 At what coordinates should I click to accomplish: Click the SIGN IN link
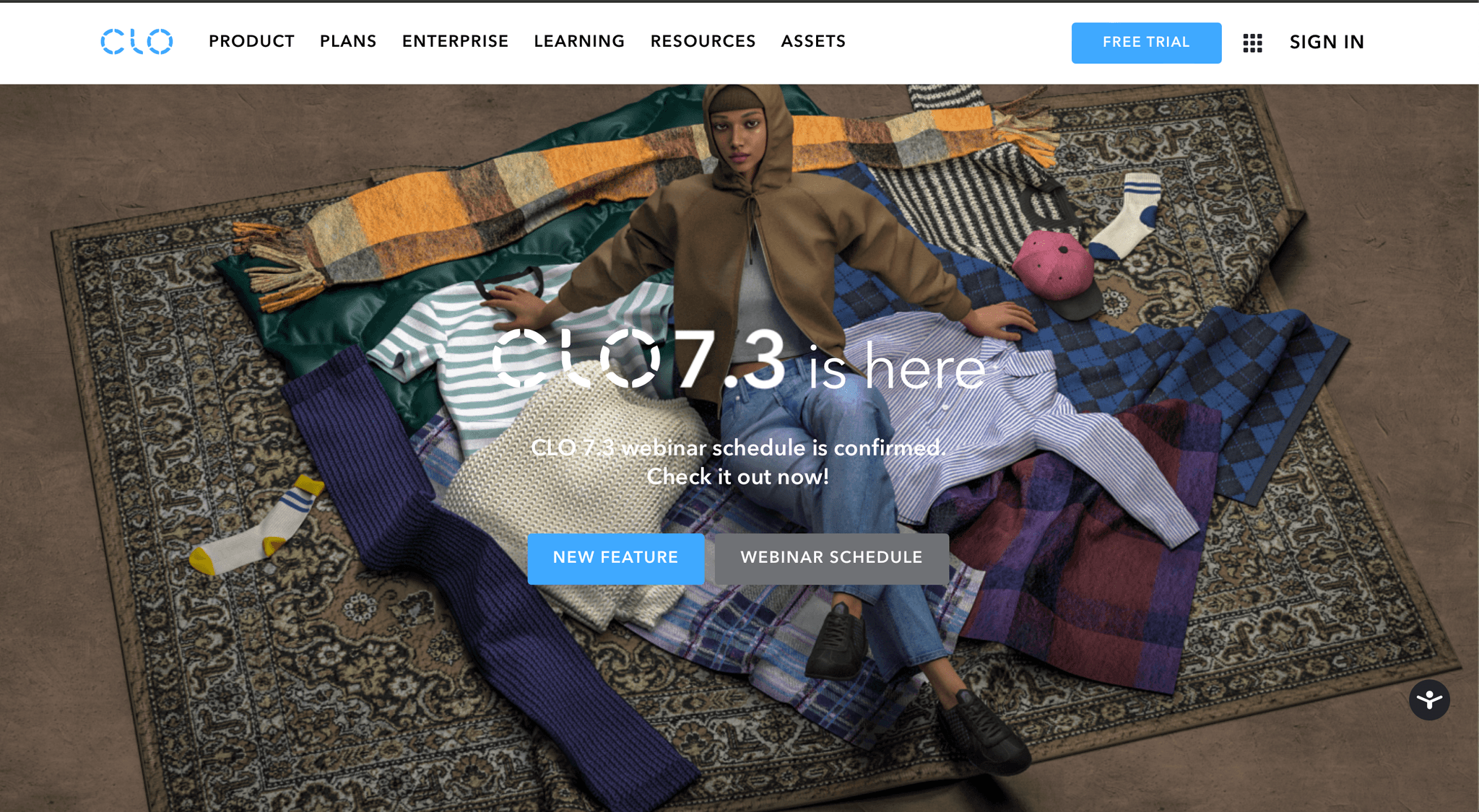tap(1327, 43)
